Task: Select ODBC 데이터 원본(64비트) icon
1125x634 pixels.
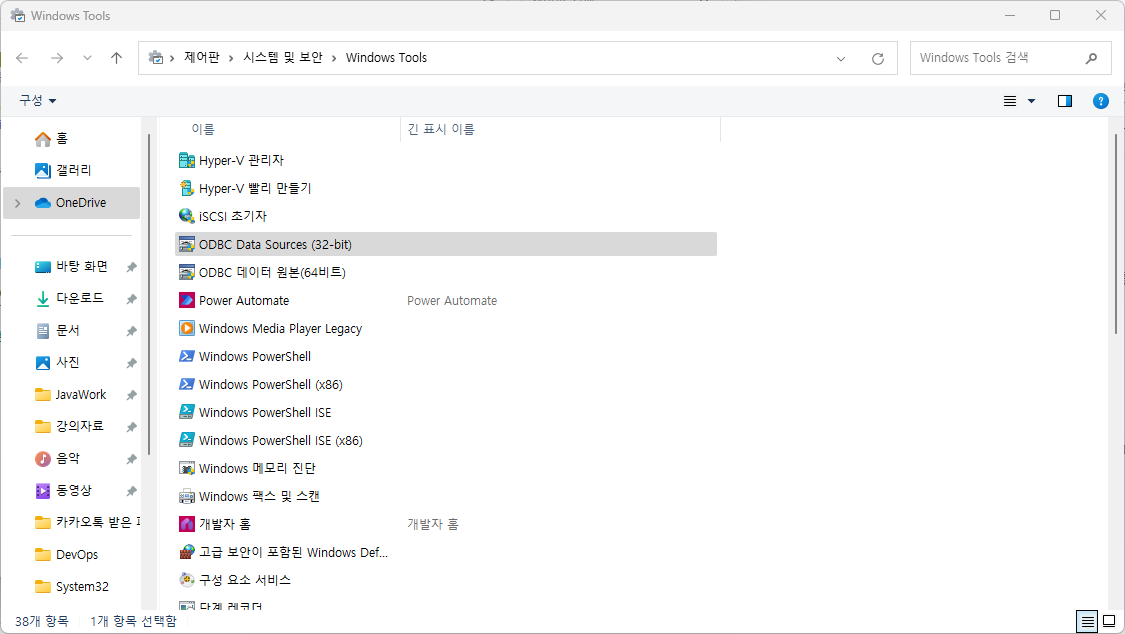Action: [187, 273]
